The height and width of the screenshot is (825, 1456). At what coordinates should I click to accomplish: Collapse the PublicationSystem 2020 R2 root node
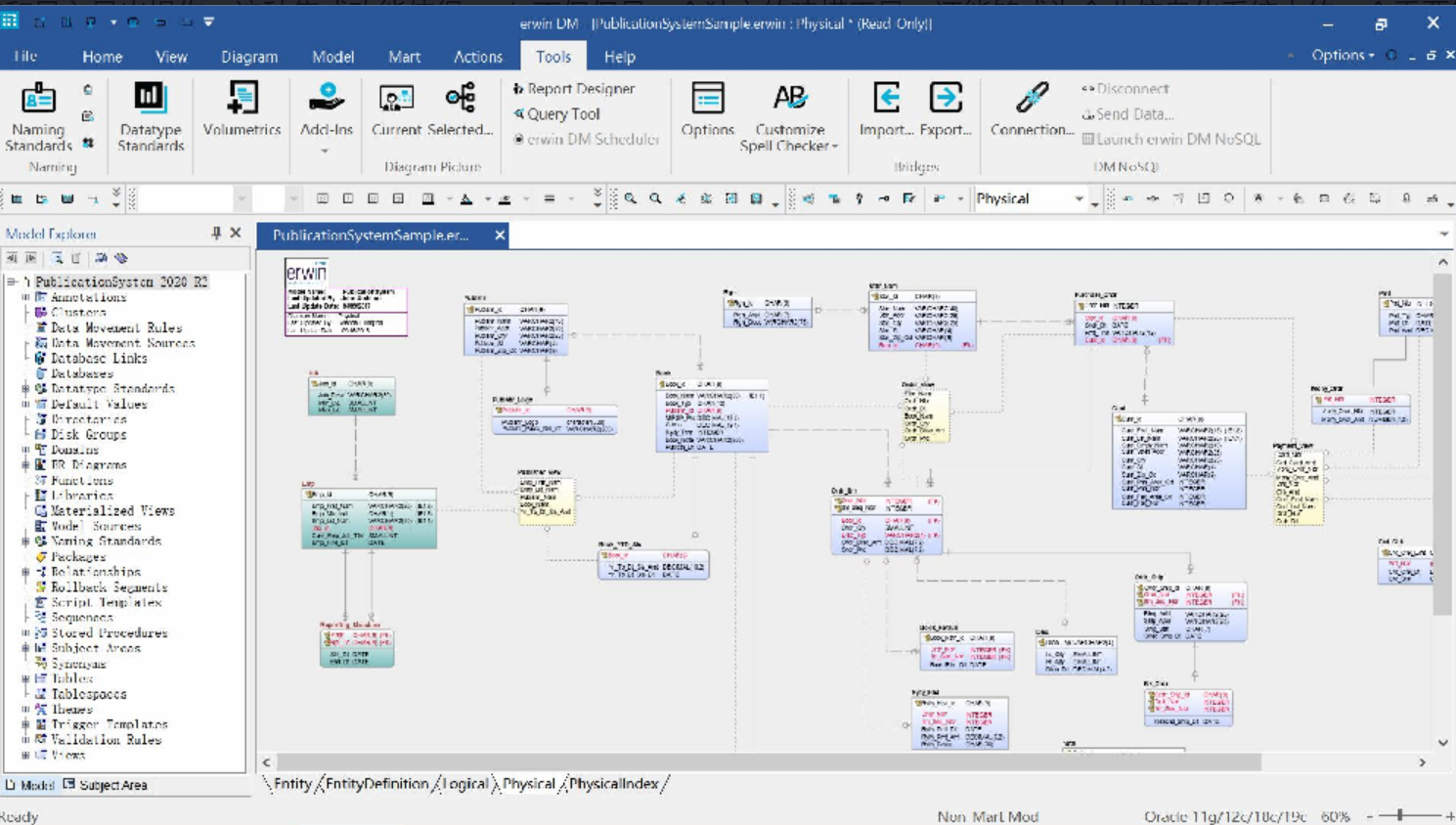pyautogui.click(x=12, y=282)
